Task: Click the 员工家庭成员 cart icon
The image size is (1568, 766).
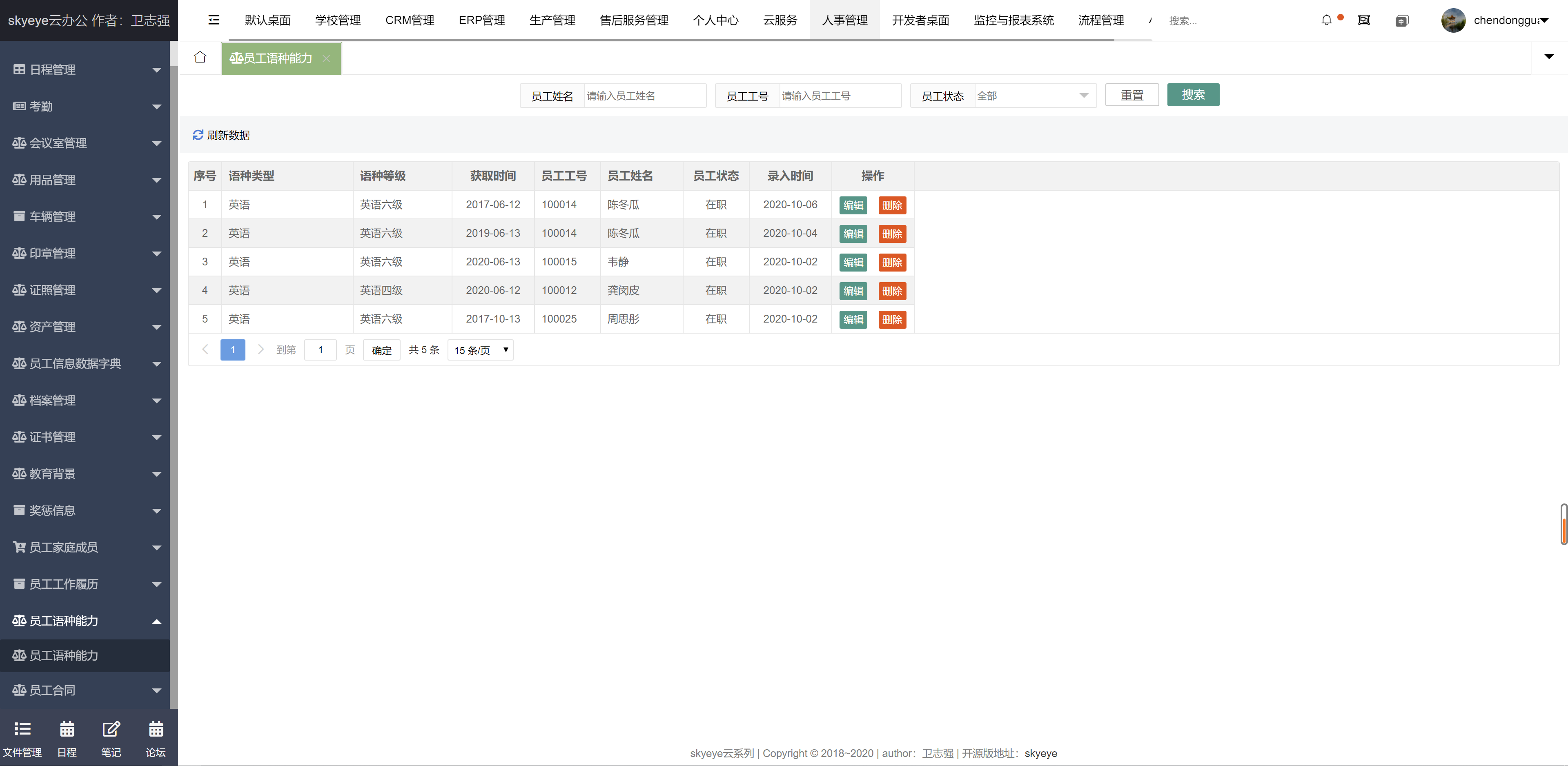Action: tap(20, 547)
